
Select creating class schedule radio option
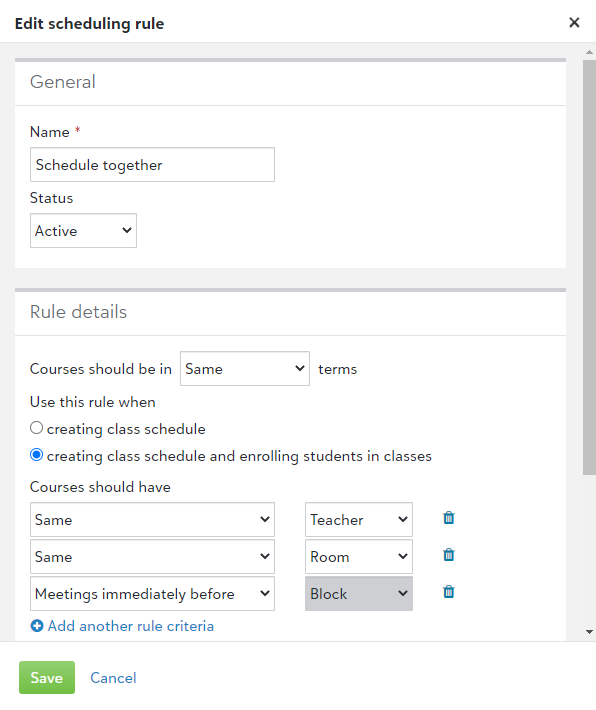(x=36, y=428)
